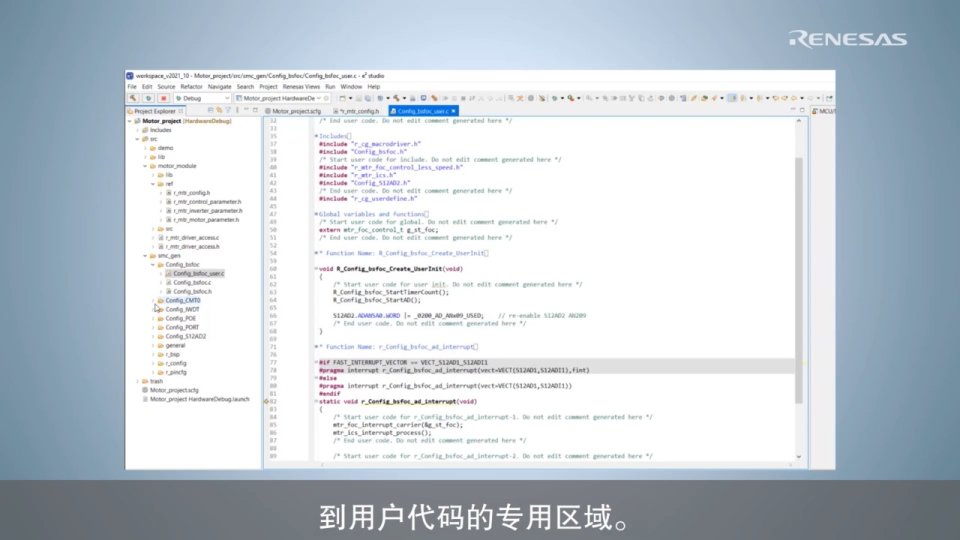The width and height of the screenshot is (960, 540).
Task: Open the Renesas Views menu
Action: [x=301, y=87]
